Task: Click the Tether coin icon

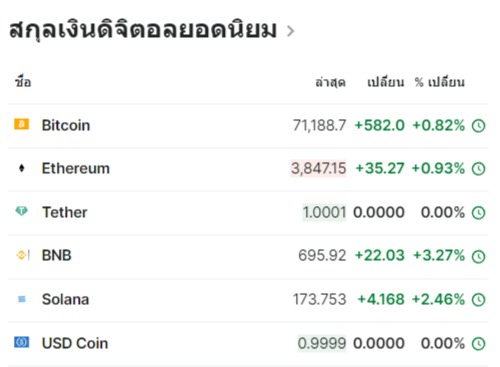Action: [x=22, y=211]
